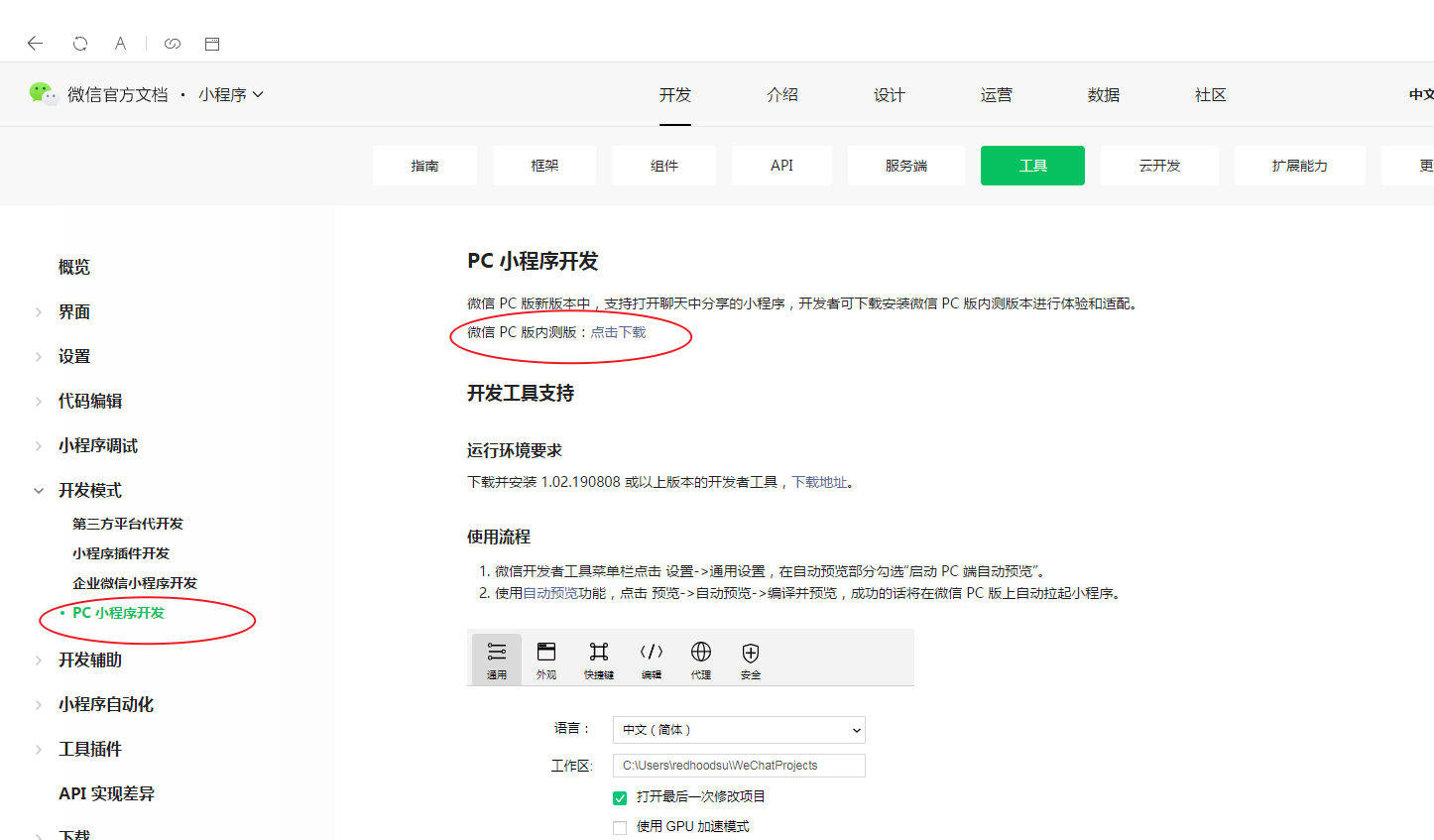
Task: Open 企业微信小程序开发 in the sidebar
Action: 135,583
